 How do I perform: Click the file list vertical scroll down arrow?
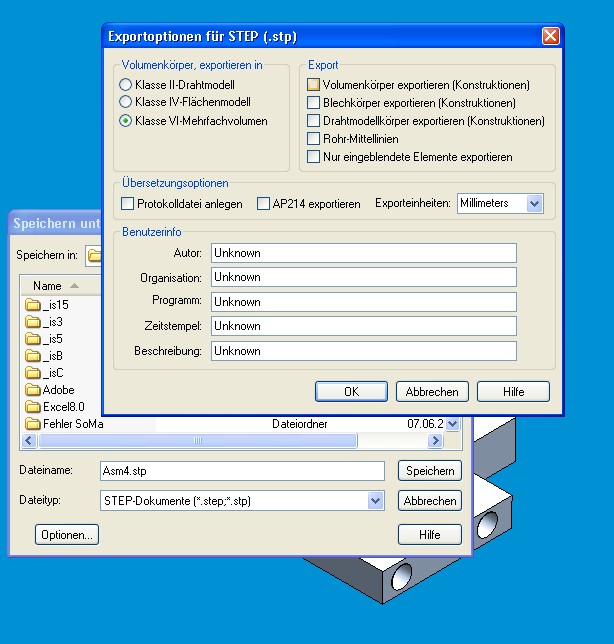453,423
